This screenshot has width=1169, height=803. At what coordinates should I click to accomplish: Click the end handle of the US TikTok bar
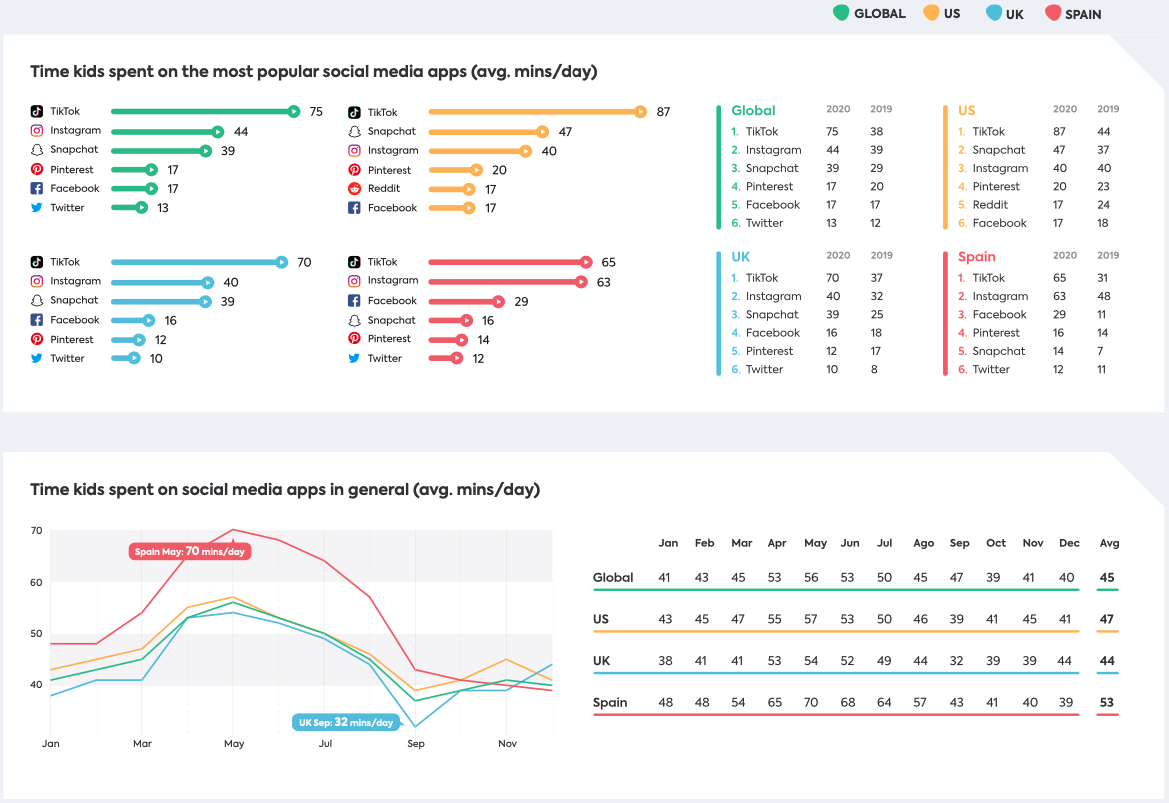[x=640, y=112]
